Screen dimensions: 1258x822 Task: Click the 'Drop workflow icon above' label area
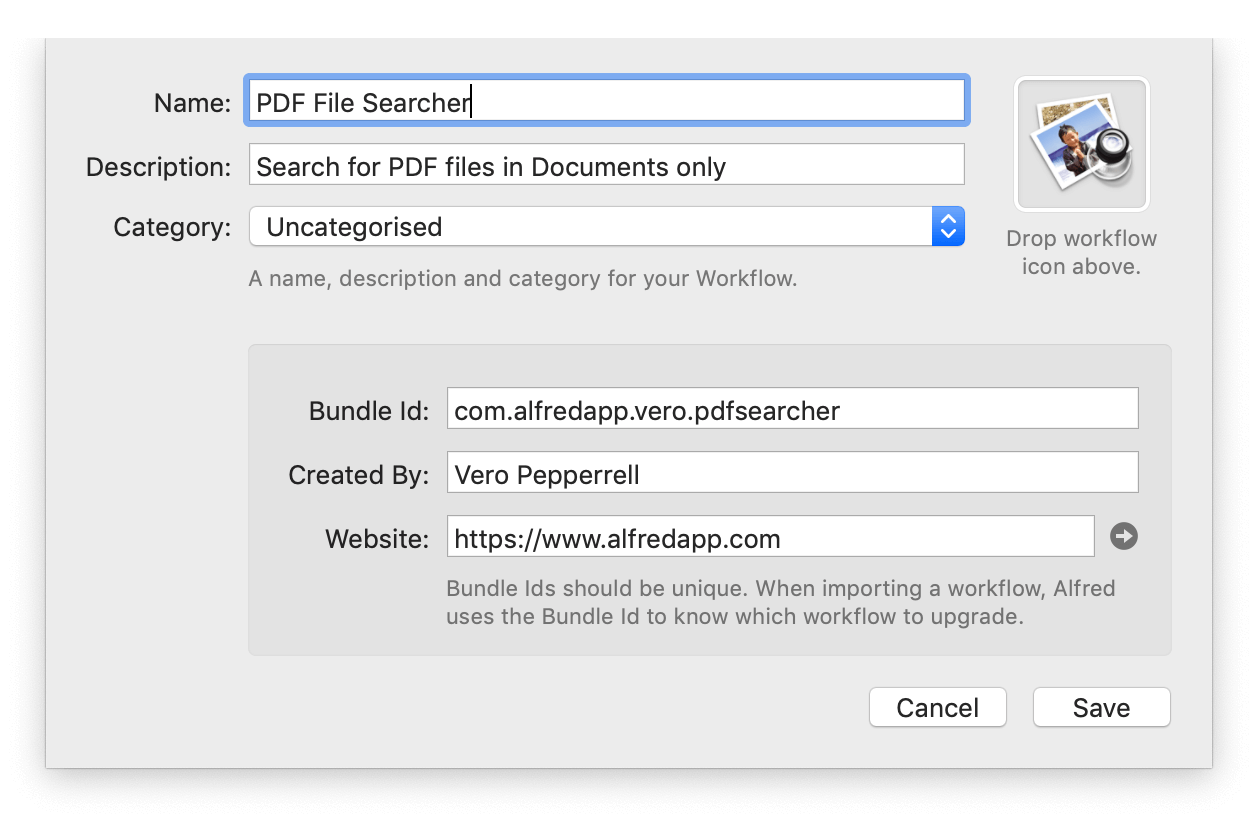[x=1081, y=253]
